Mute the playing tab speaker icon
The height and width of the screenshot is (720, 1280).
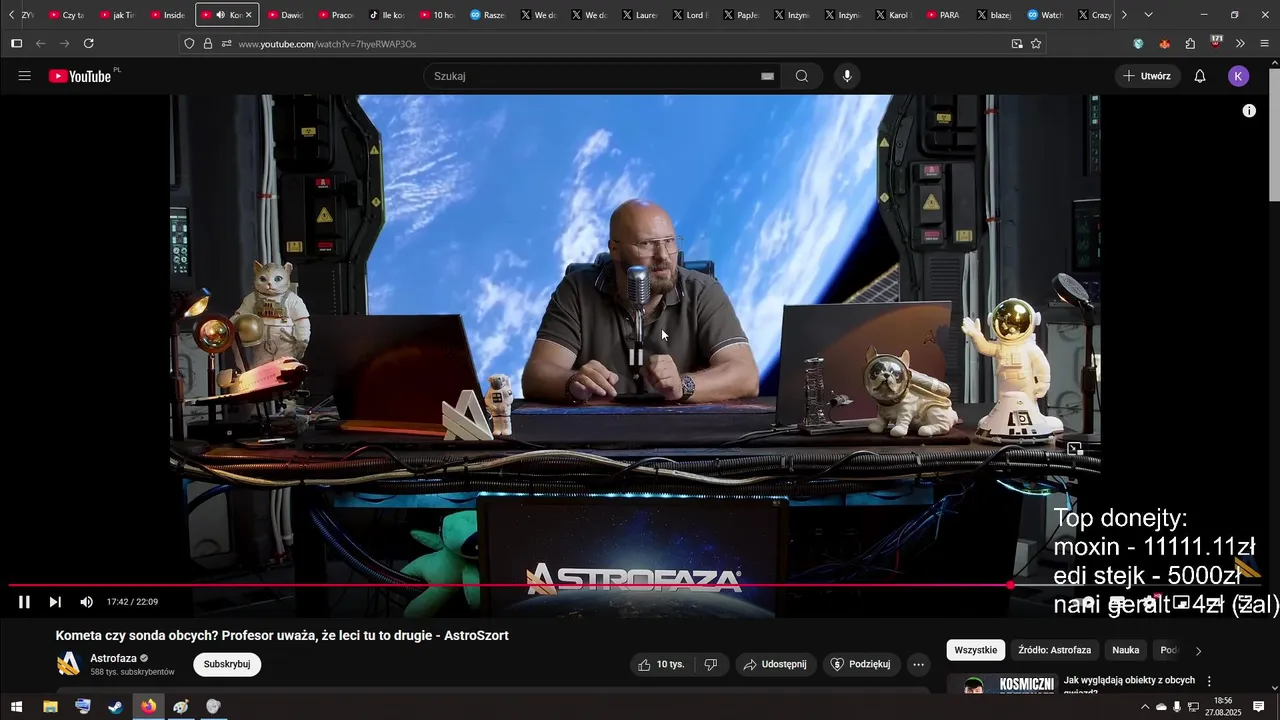[x=220, y=15]
